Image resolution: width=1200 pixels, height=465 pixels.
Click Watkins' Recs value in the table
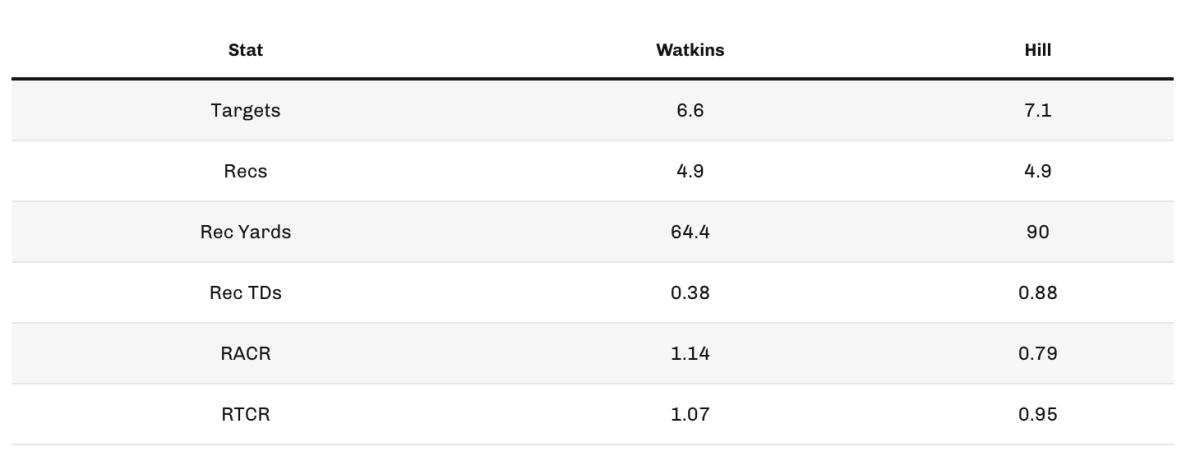point(690,171)
